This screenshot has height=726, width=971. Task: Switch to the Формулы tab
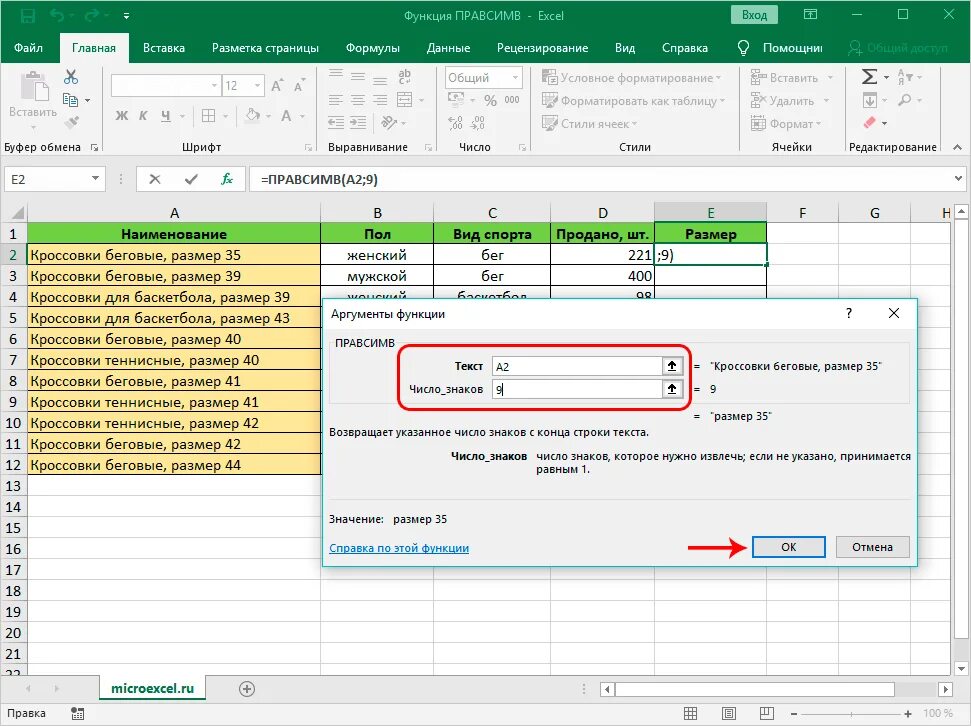(372, 48)
